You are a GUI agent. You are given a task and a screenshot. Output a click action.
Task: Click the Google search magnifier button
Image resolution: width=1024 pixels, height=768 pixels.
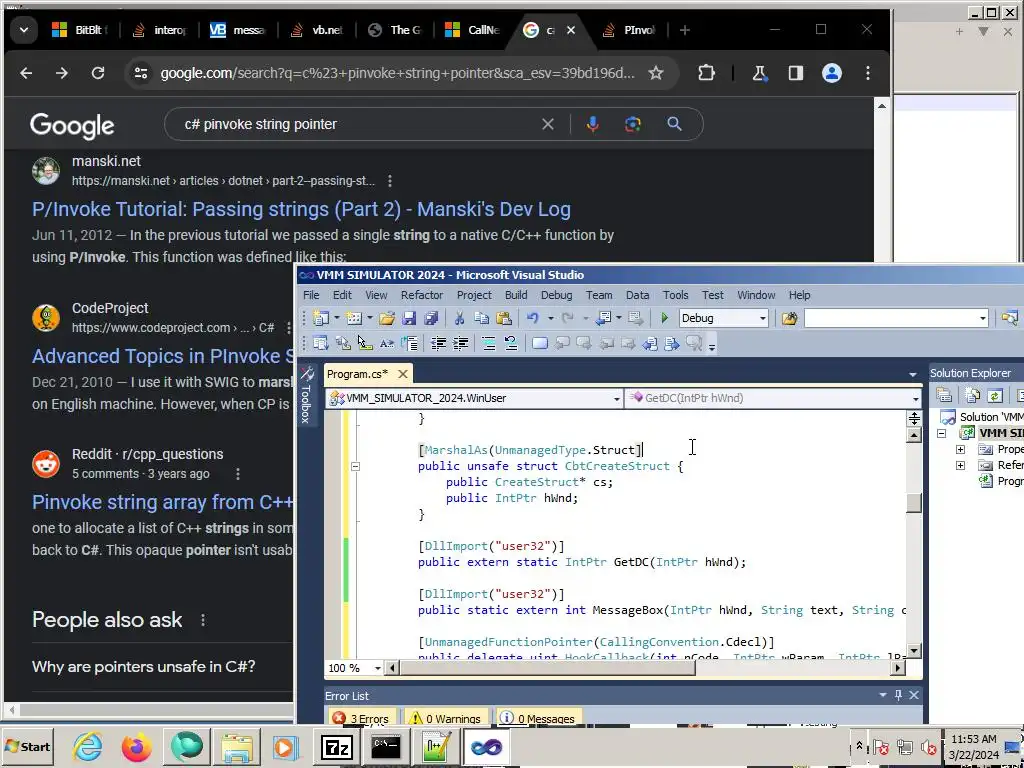[674, 124]
